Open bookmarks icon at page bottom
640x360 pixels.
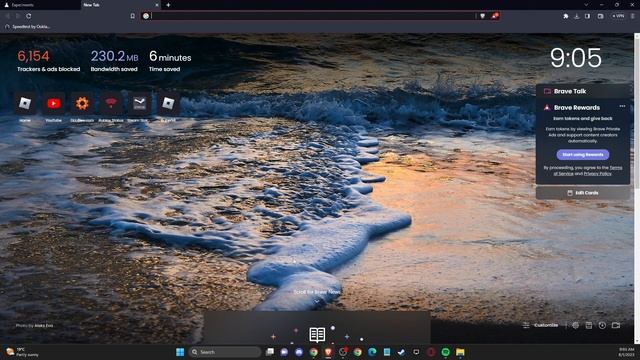[589, 325]
